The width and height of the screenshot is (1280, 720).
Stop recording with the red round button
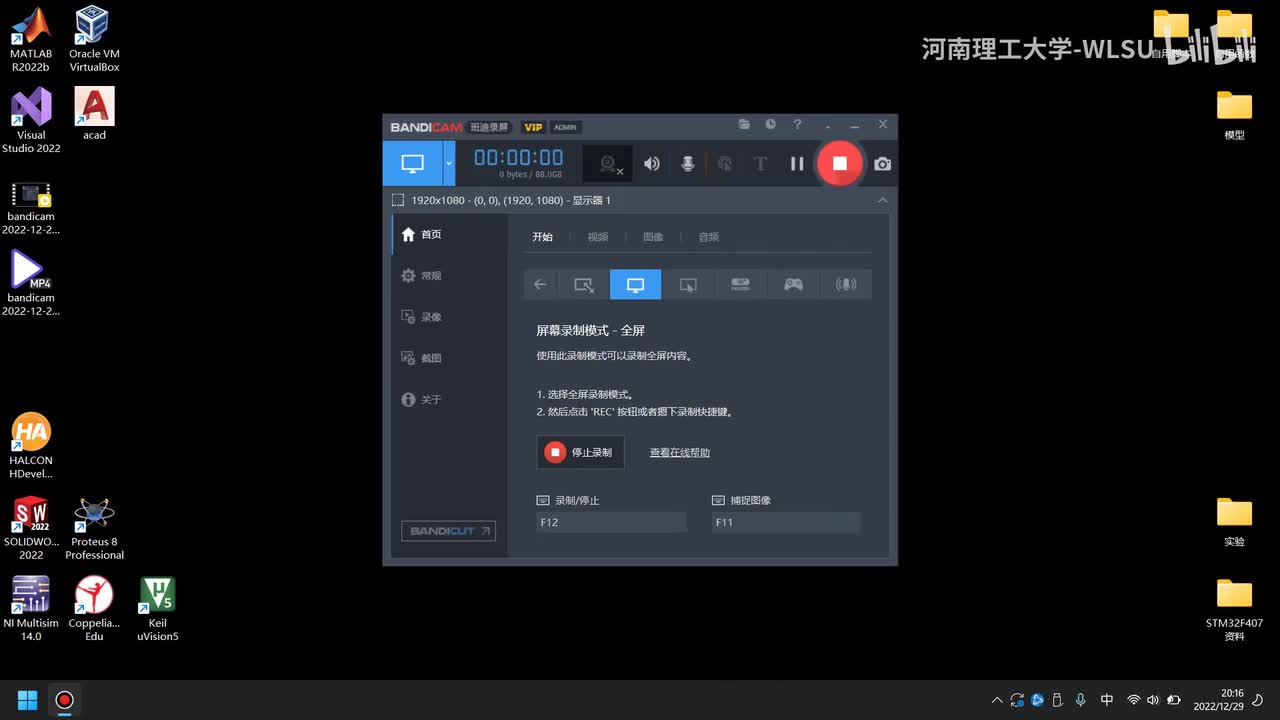coord(840,163)
